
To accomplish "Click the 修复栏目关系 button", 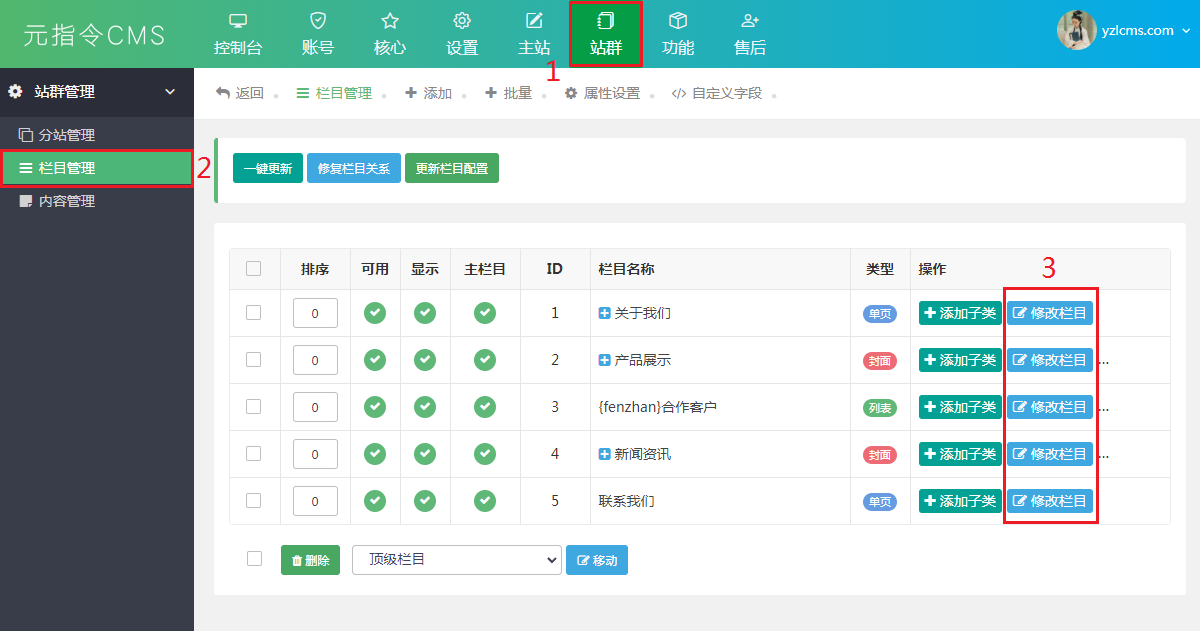I will coord(353,168).
